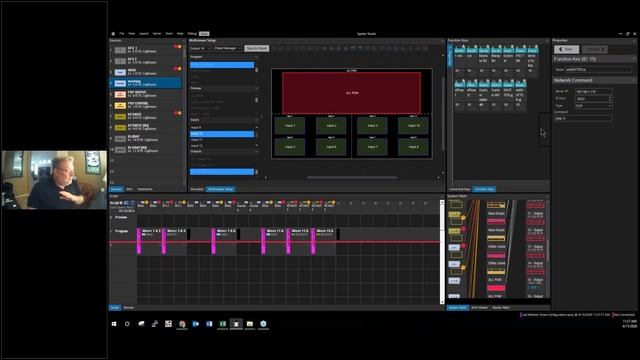
Task: Click the ALL PGM node in System Patch
Action: coord(496,288)
